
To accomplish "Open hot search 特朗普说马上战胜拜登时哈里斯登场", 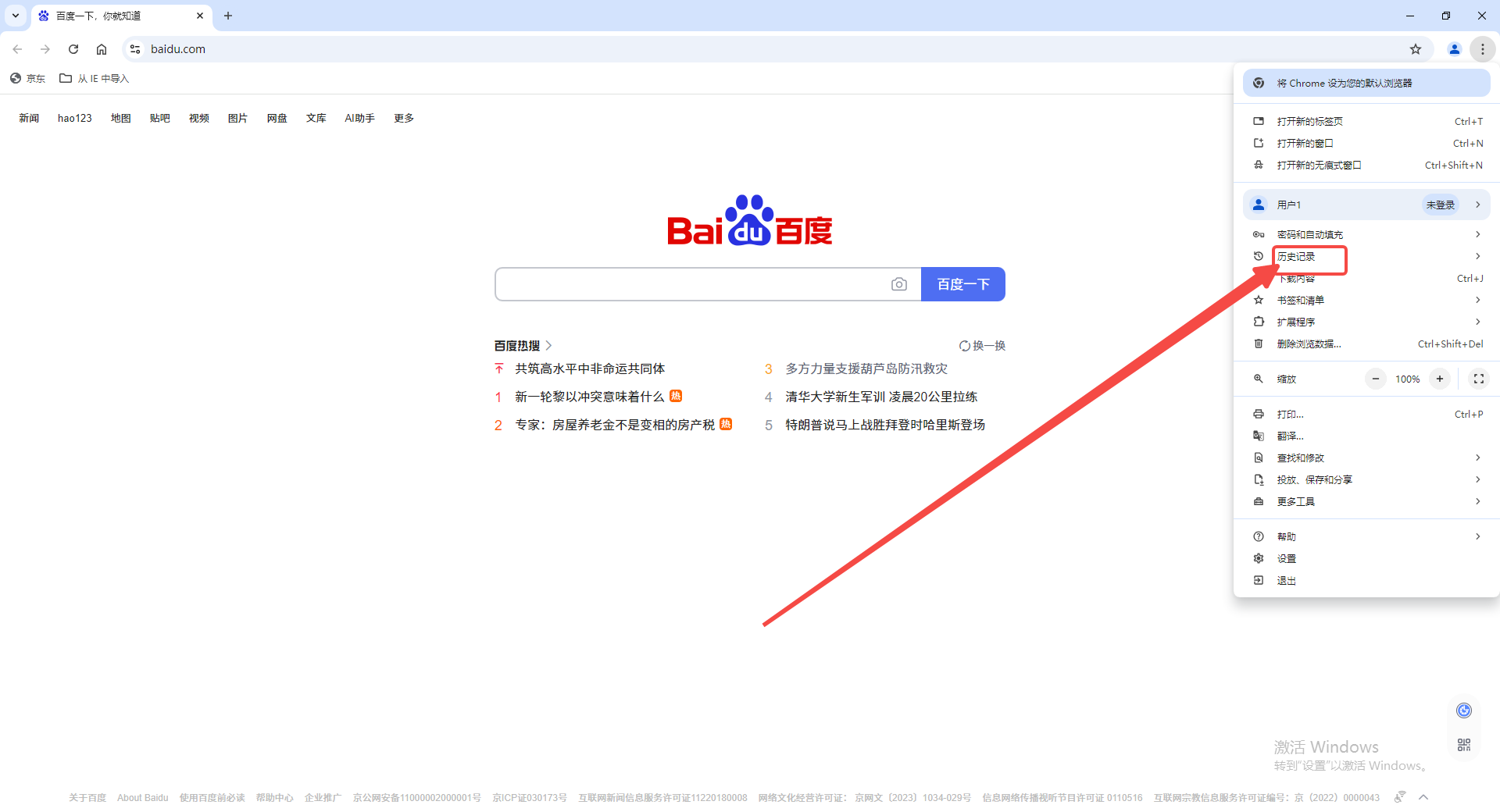I will tap(885, 425).
